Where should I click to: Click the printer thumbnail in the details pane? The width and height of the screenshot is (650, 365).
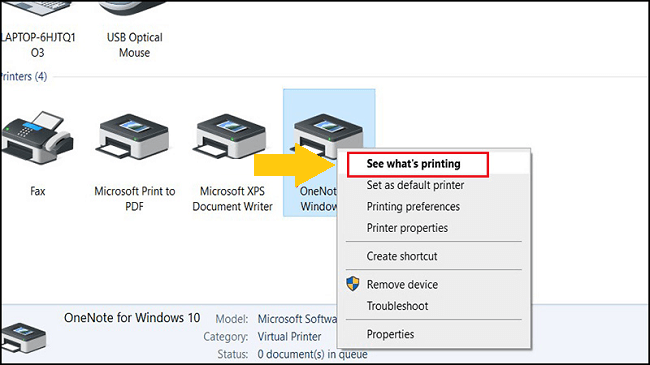click(x=24, y=338)
